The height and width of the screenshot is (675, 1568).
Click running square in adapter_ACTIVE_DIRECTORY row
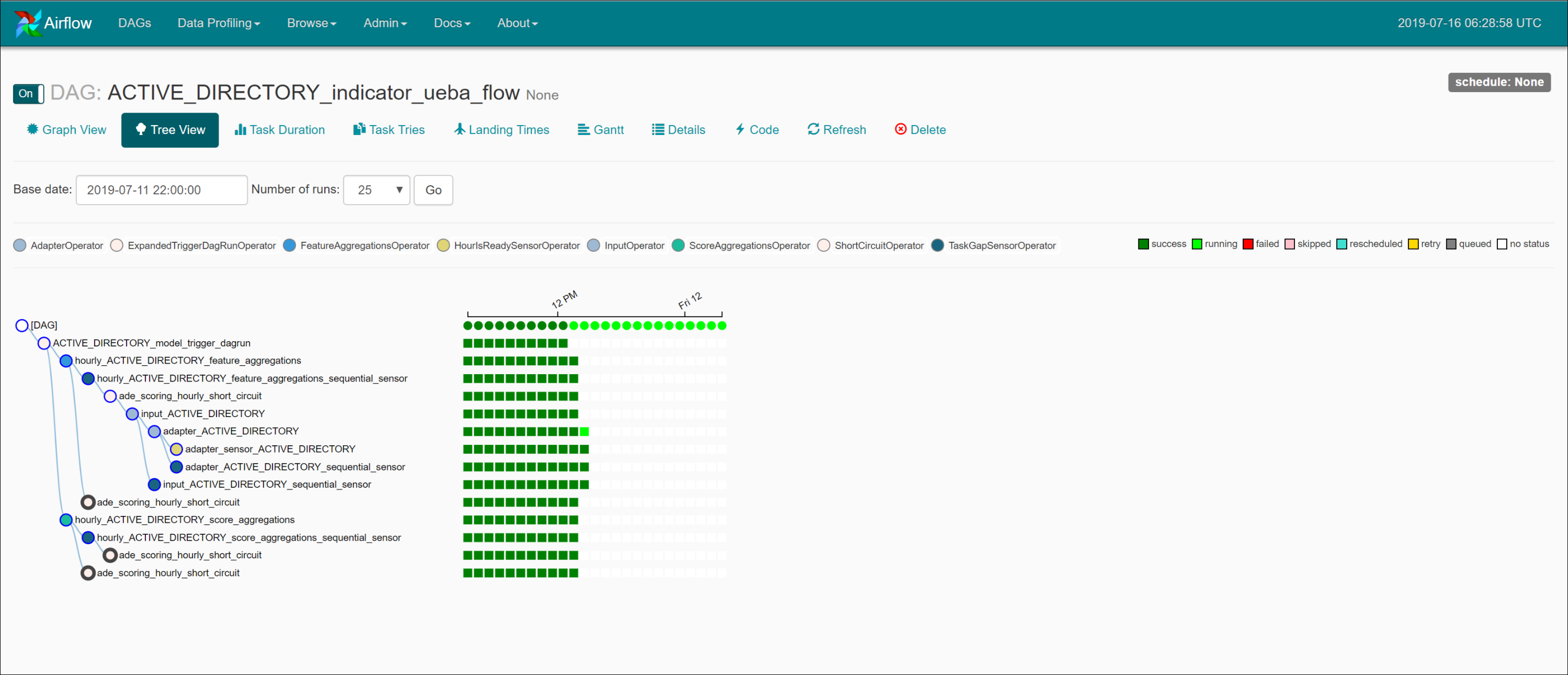[x=584, y=431]
